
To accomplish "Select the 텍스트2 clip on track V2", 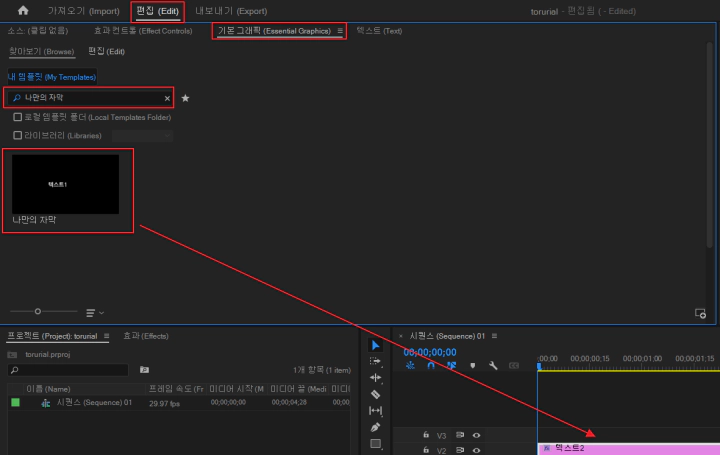I will pyautogui.click(x=629, y=449).
